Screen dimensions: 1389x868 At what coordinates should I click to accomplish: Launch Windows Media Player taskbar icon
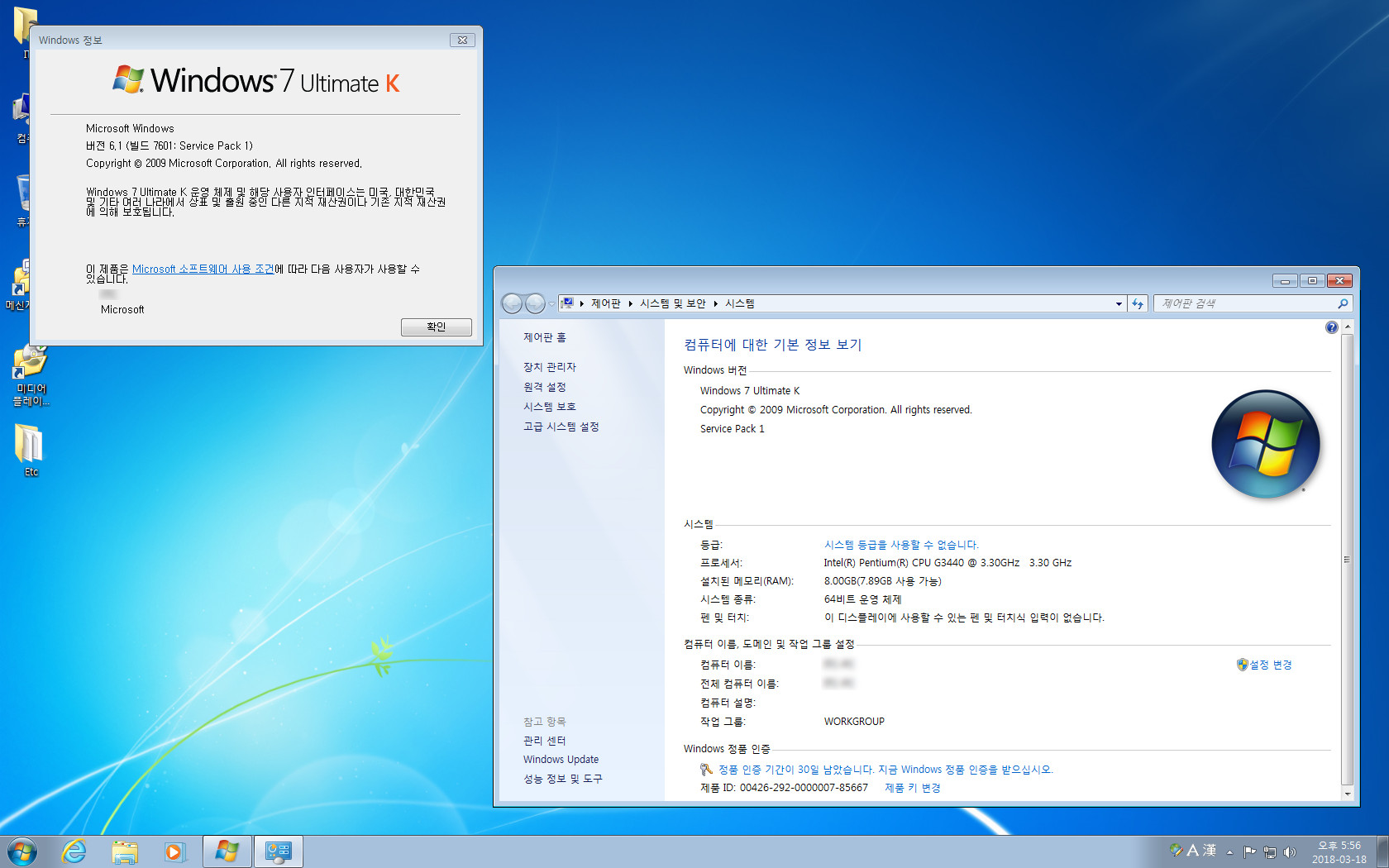[174, 851]
